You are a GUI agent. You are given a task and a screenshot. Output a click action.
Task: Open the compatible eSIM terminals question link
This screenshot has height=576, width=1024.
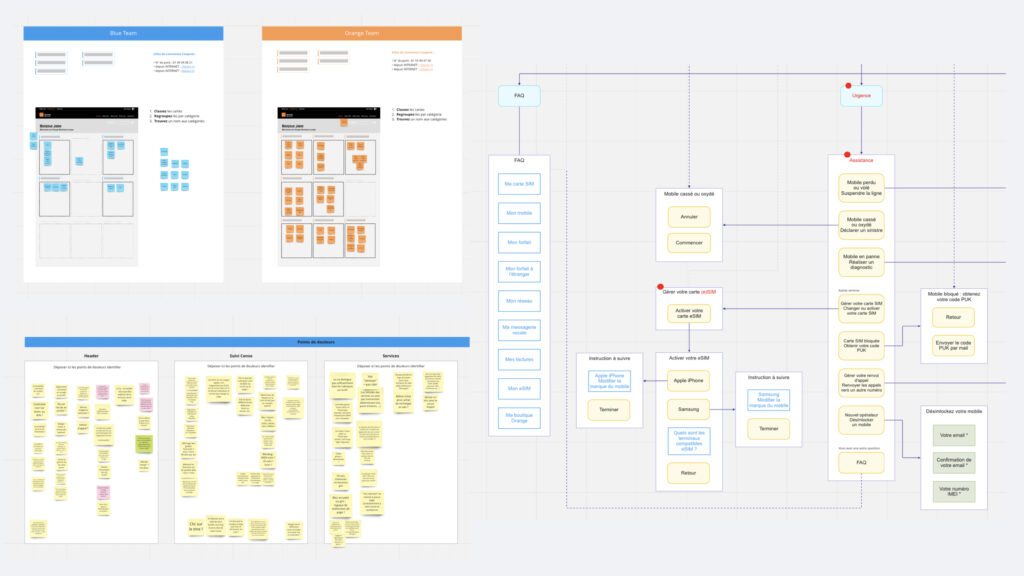689,441
